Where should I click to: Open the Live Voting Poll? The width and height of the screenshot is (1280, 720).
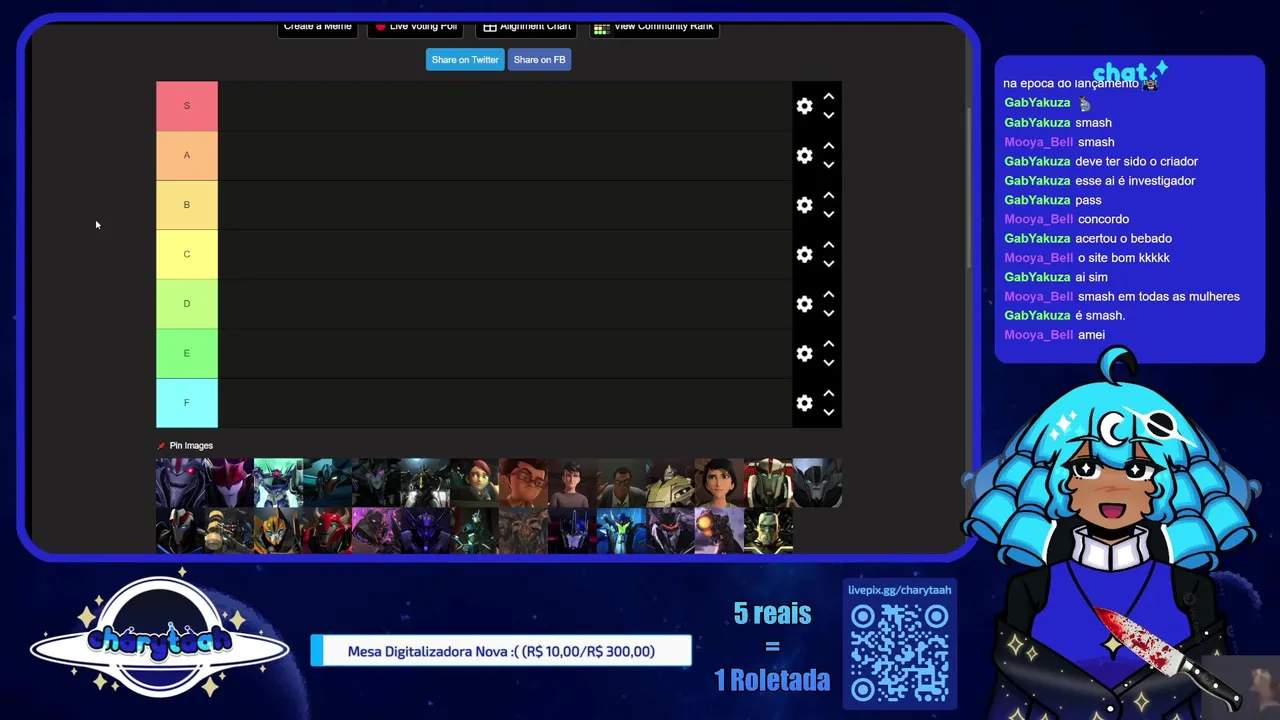coord(415,28)
